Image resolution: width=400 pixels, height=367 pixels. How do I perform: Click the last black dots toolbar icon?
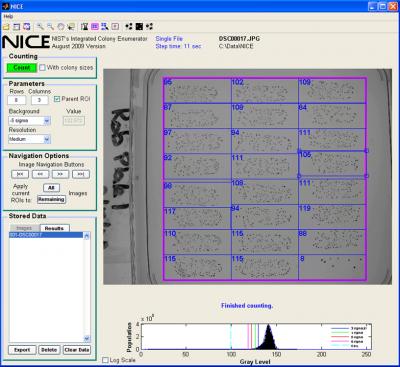149,26
